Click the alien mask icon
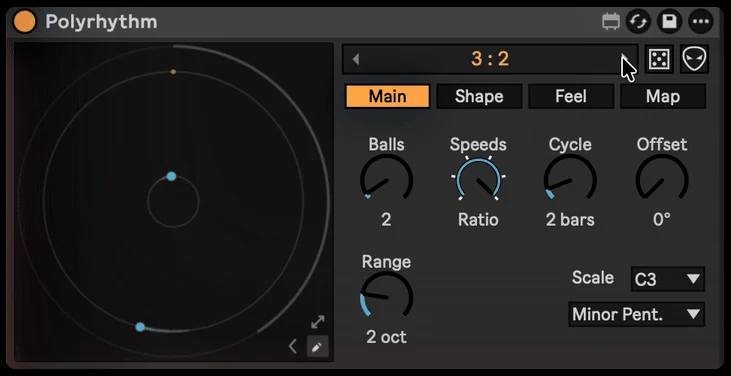 (x=695, y=59)
